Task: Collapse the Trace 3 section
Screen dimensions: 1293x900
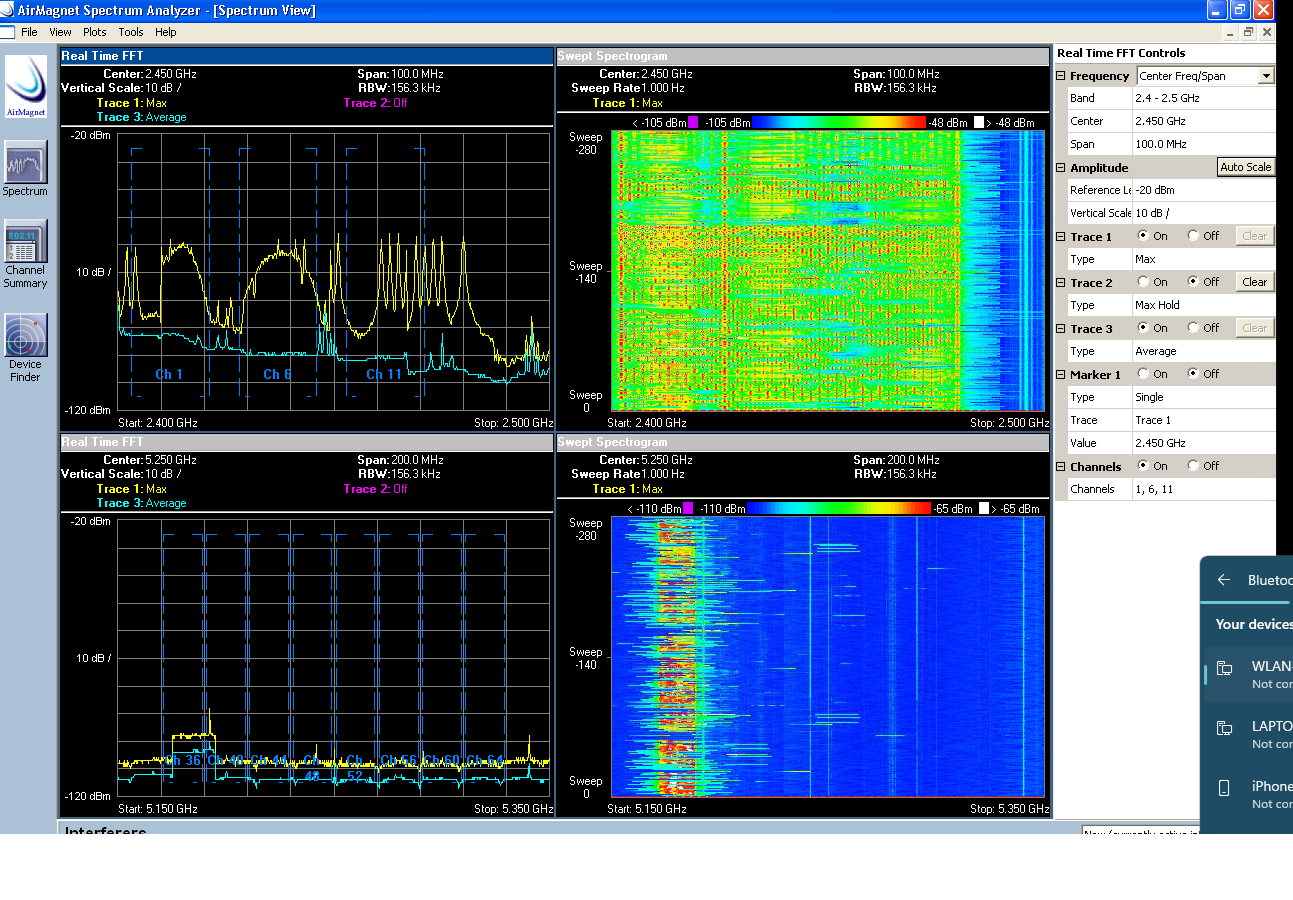Action: pyautogui.click(x=1061, y=329)
